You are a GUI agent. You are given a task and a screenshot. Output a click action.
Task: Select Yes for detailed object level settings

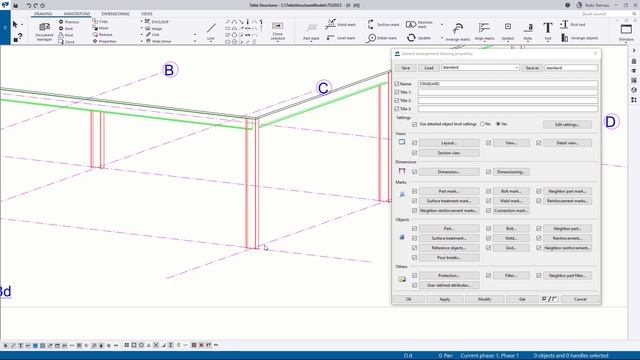point(498,124)
